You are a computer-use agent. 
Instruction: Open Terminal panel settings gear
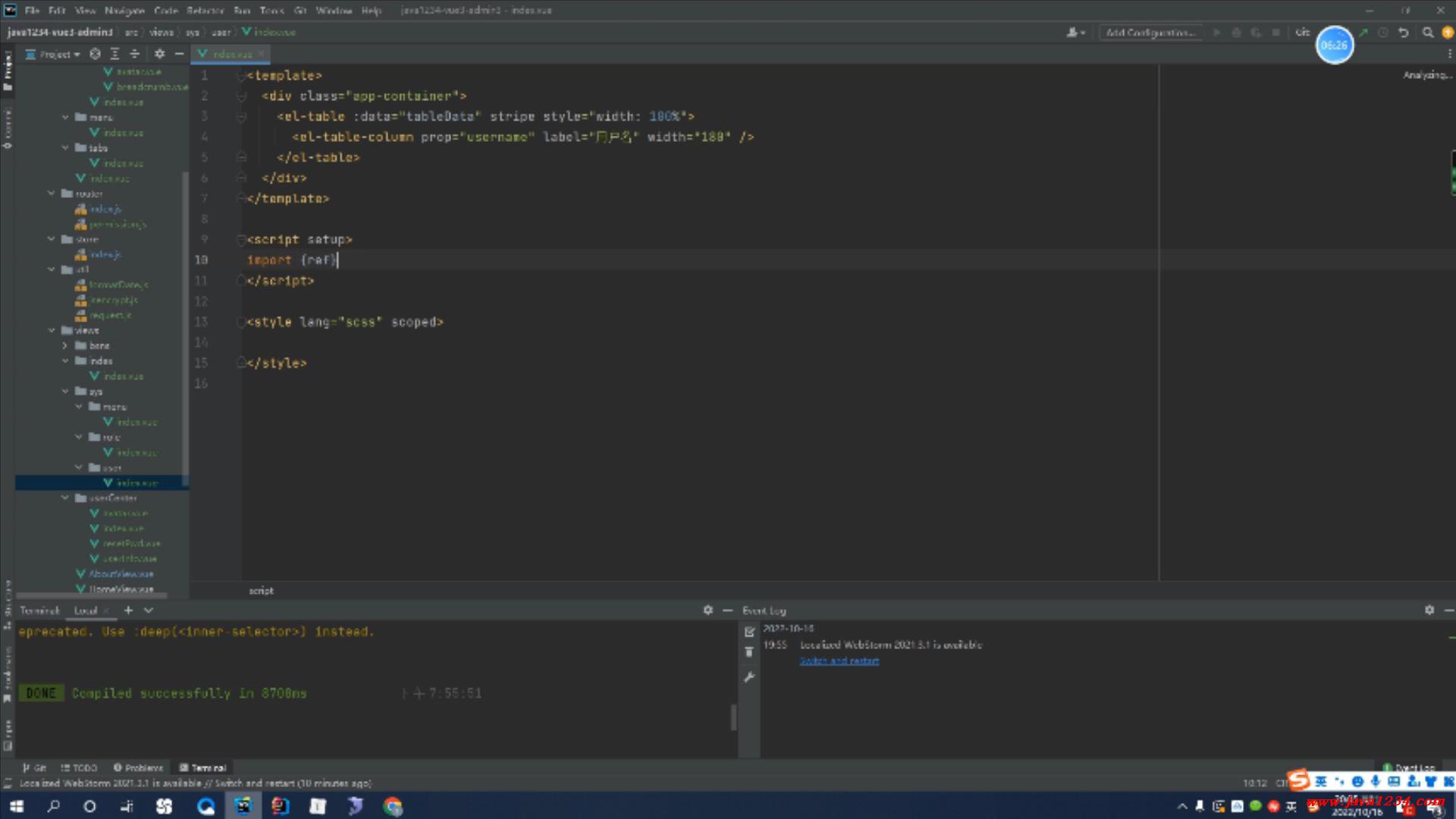click(708, 610)
